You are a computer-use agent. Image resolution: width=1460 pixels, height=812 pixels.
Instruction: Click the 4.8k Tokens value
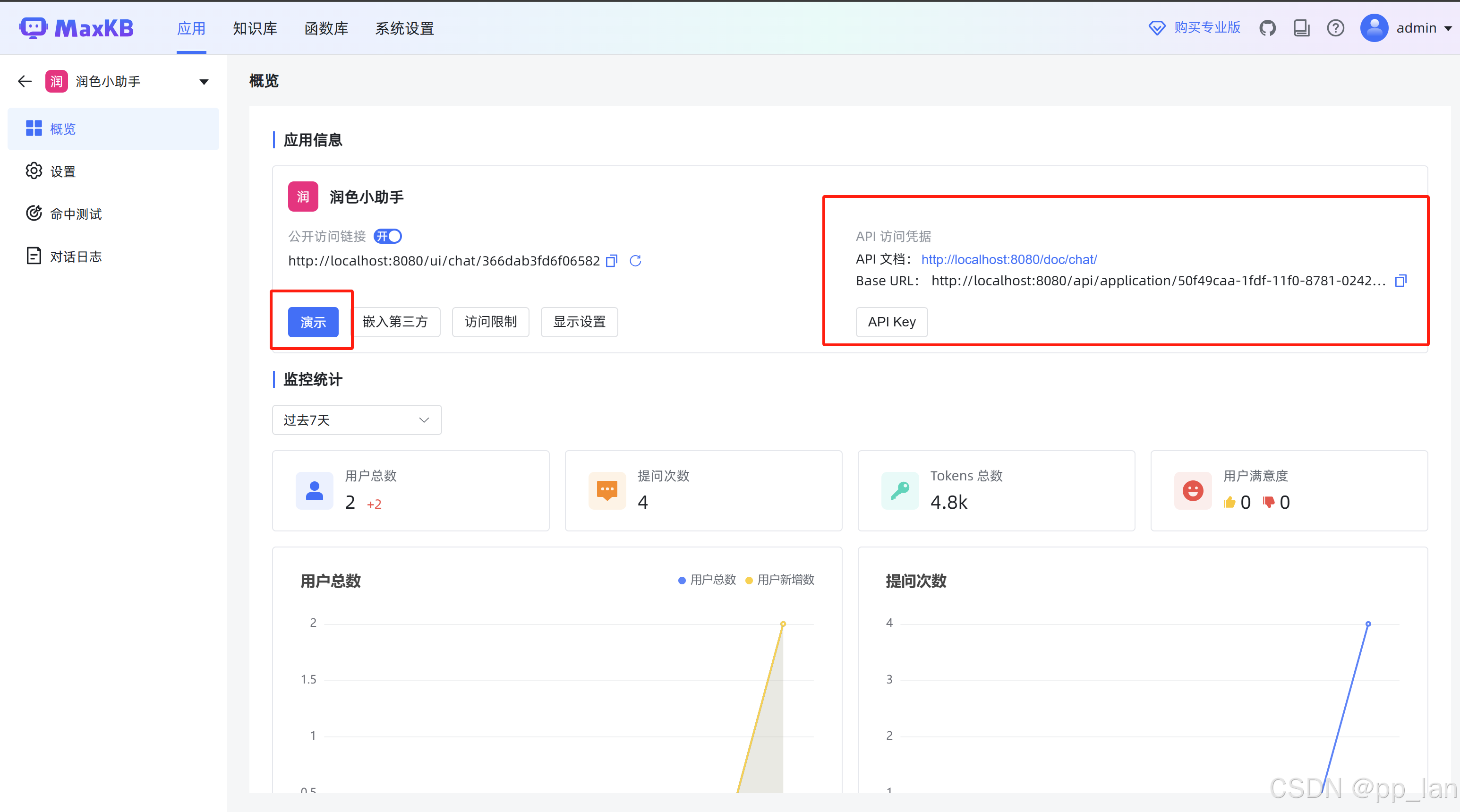(949, 502)
